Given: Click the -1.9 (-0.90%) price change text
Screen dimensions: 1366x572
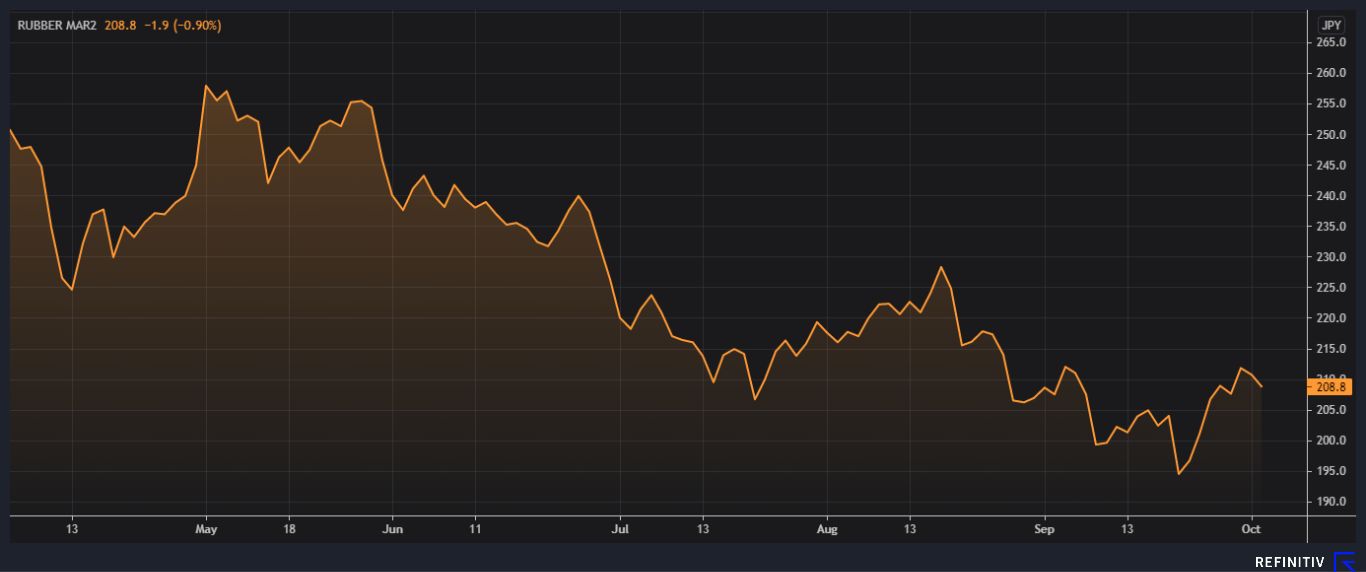Looking at the screenshot, I should click(x=181, y=25).
